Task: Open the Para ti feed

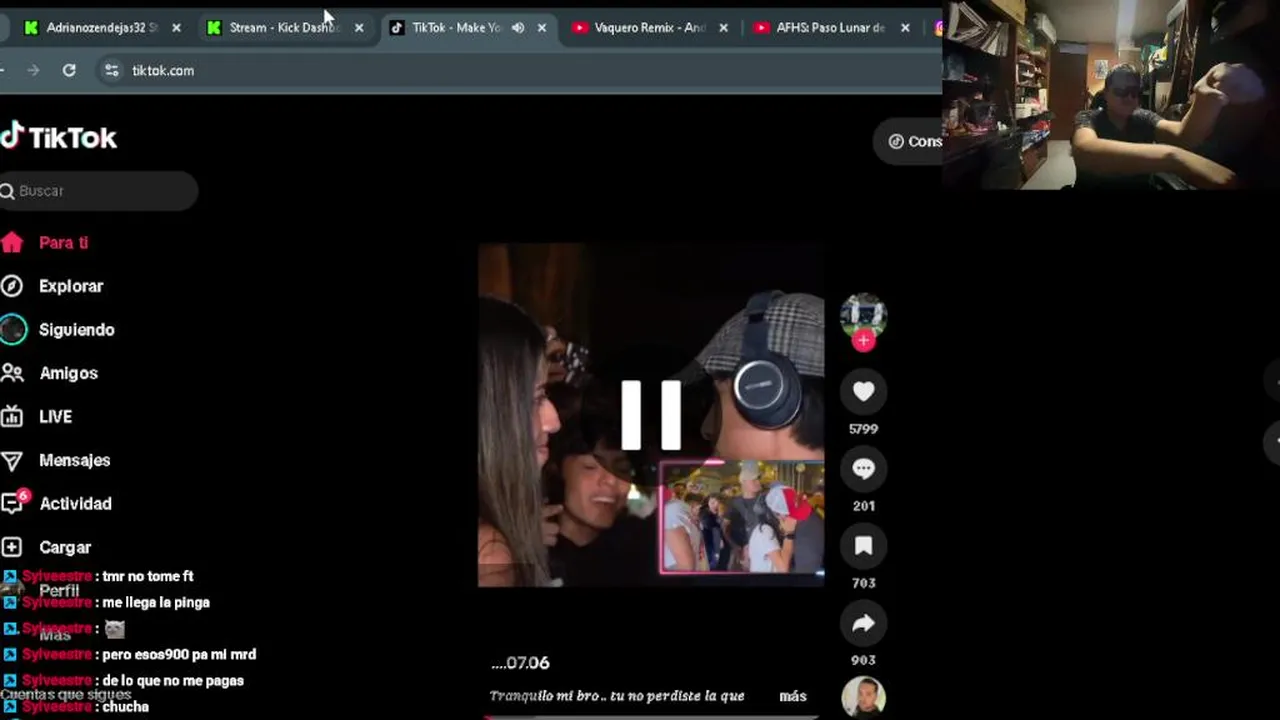Action: 63,243
